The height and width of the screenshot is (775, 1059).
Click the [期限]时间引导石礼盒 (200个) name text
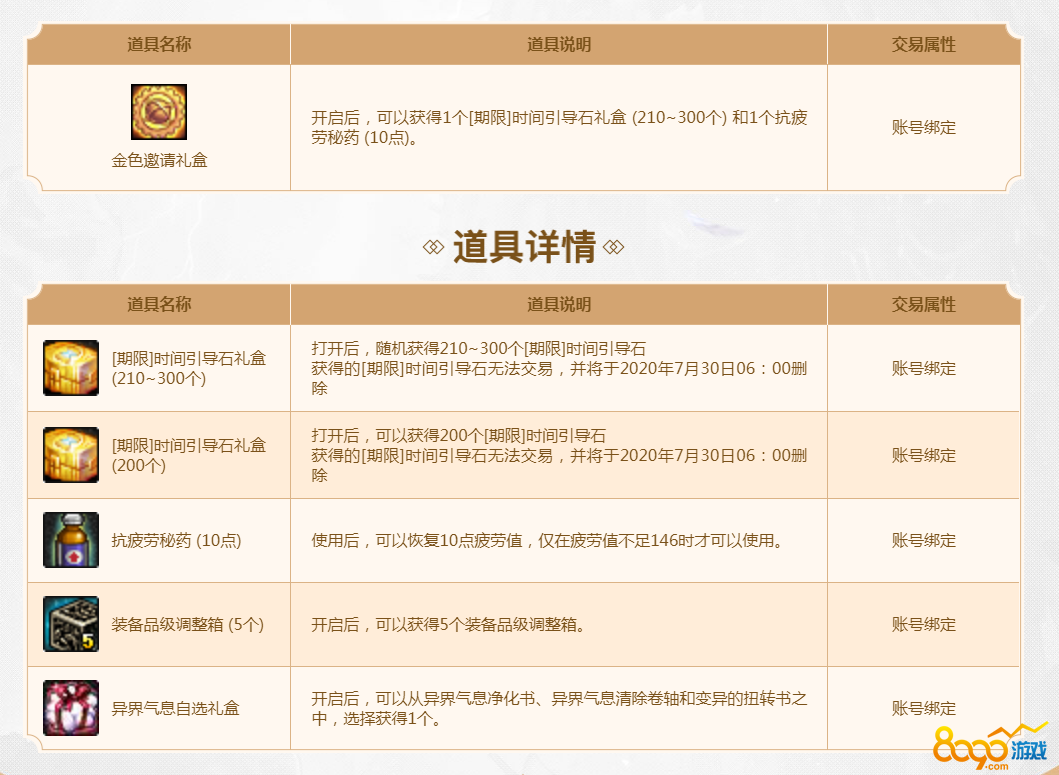[188, 455]
